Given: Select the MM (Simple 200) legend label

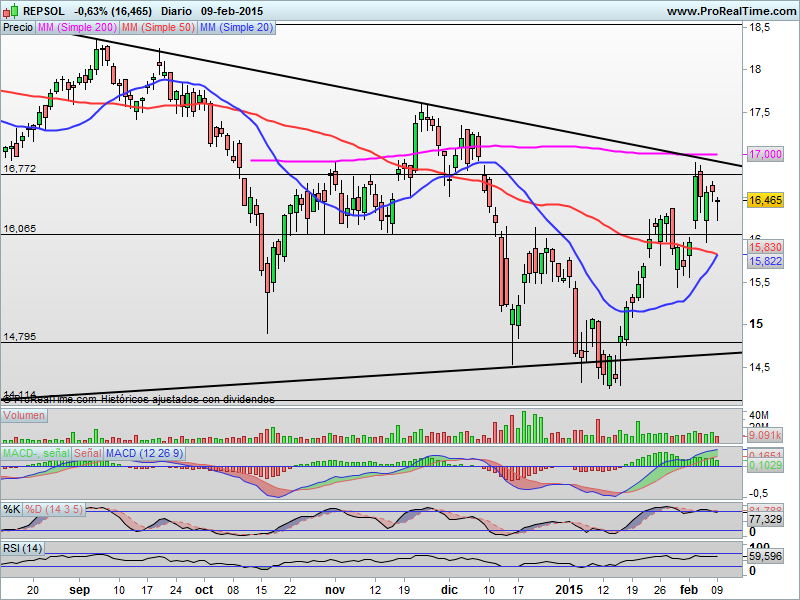Looking at the screenshot, I should tap(78, 28).
